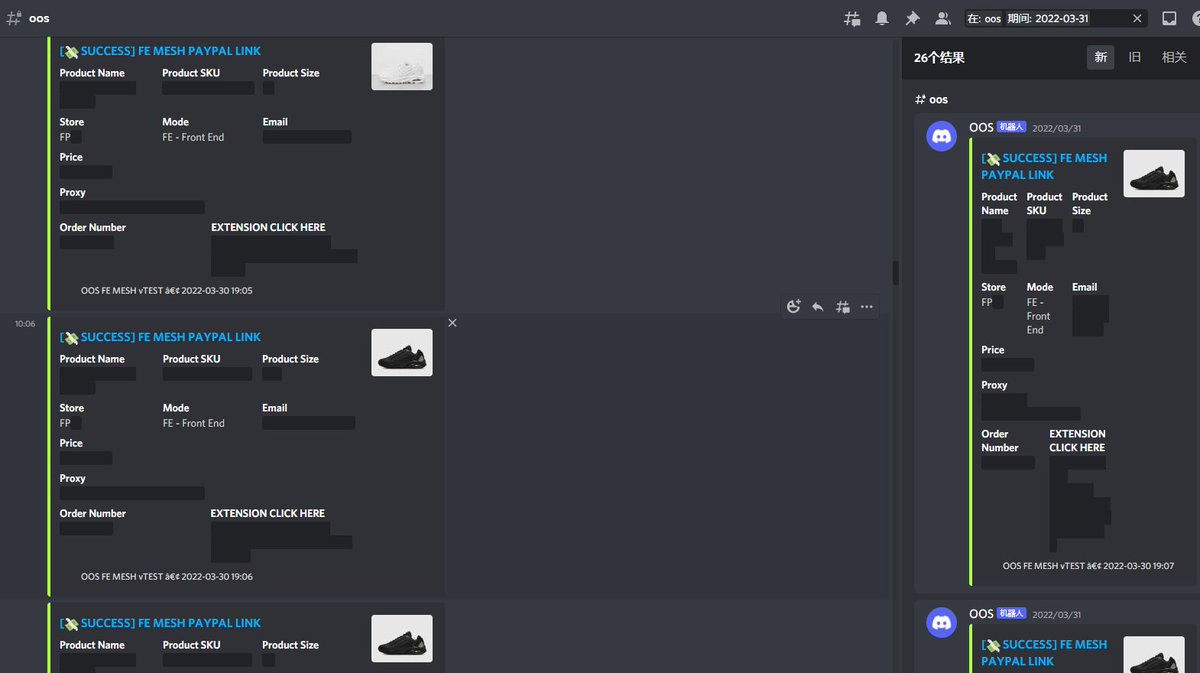
Task: Add a reaction from the message toolbar
Action: pyautogui.click(x=794, y=307)
